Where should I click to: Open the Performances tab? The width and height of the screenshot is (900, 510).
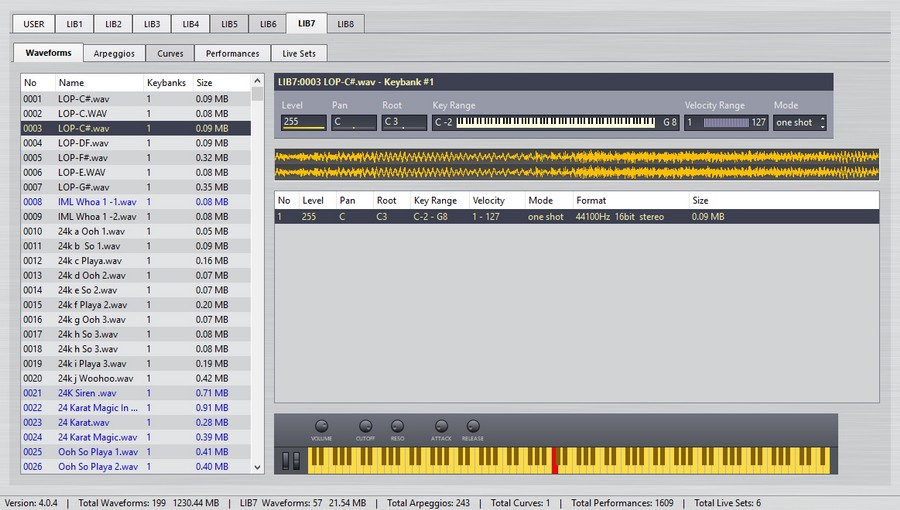coord(232,53)
